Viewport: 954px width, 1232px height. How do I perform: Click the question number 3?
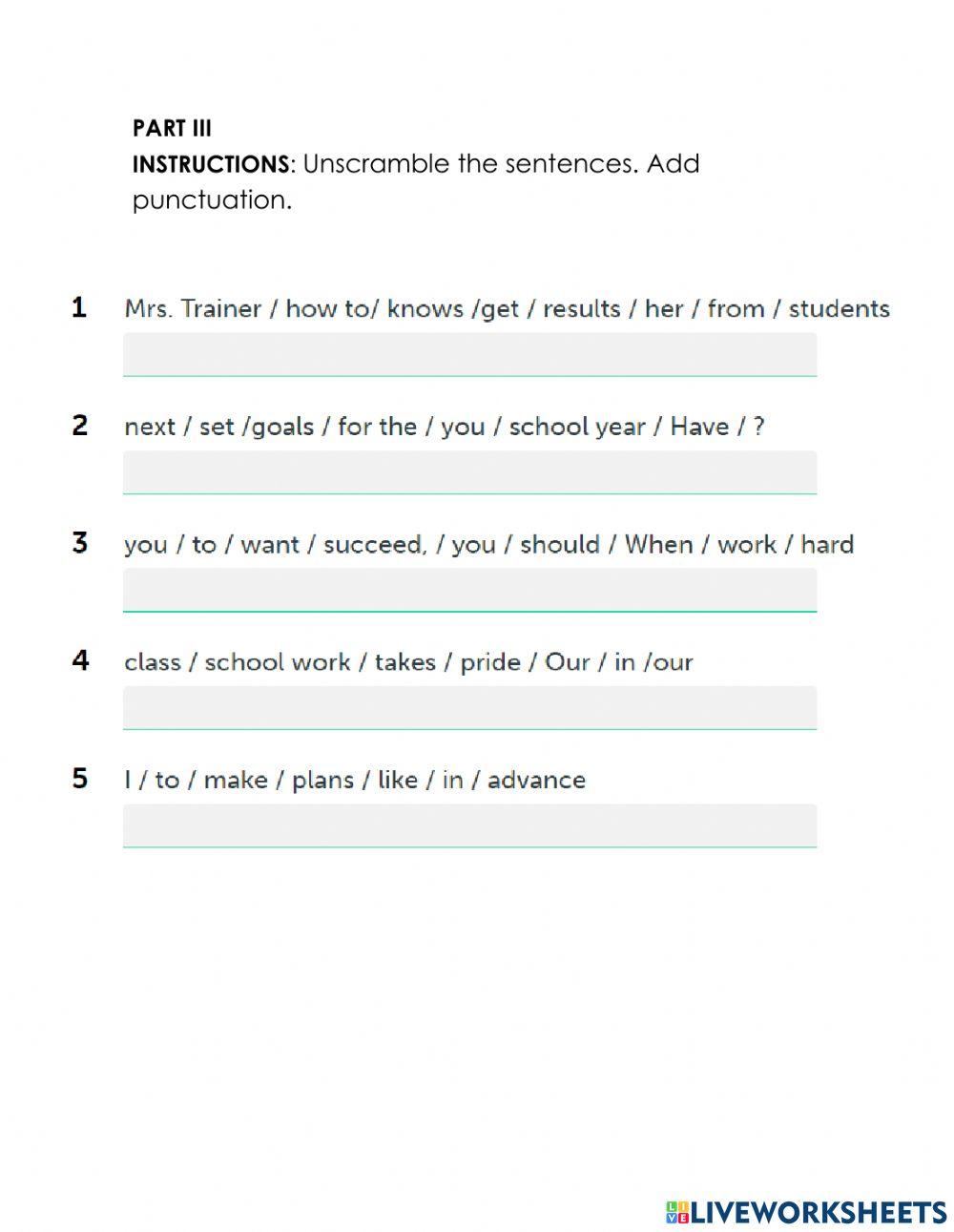pos(80,543)
